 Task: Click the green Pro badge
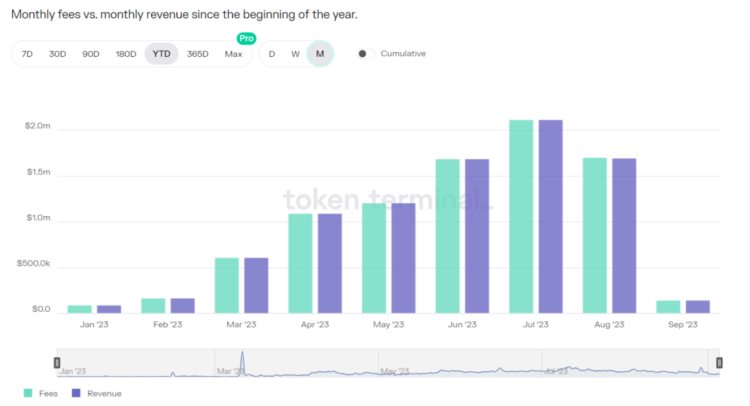tap(245, 38)
